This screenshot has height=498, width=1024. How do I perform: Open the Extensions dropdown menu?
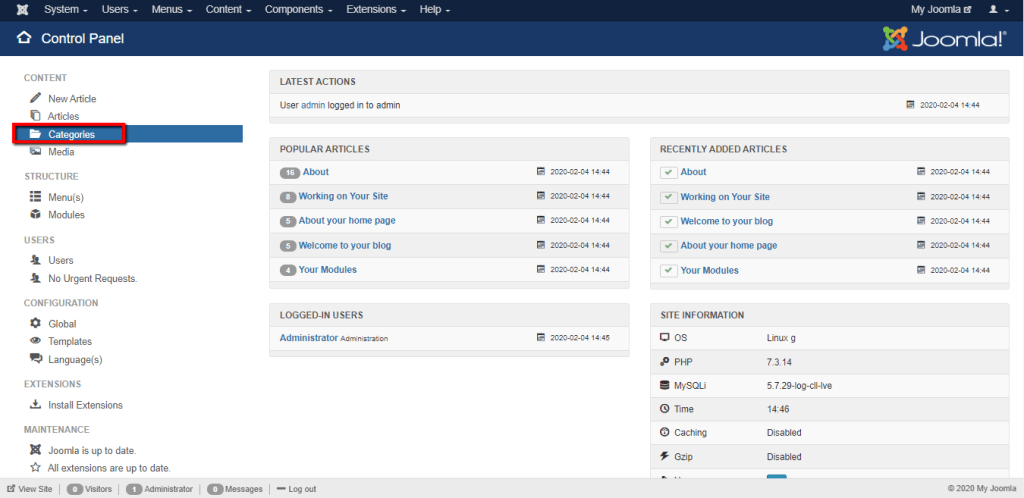376,10
